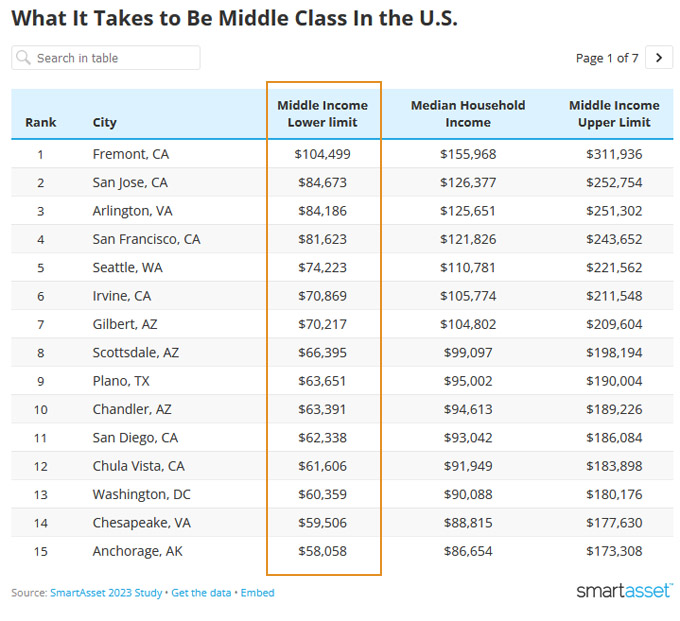680x621 pixels.
Task: Select the Fremont, CA row
Action: [342, 154]
